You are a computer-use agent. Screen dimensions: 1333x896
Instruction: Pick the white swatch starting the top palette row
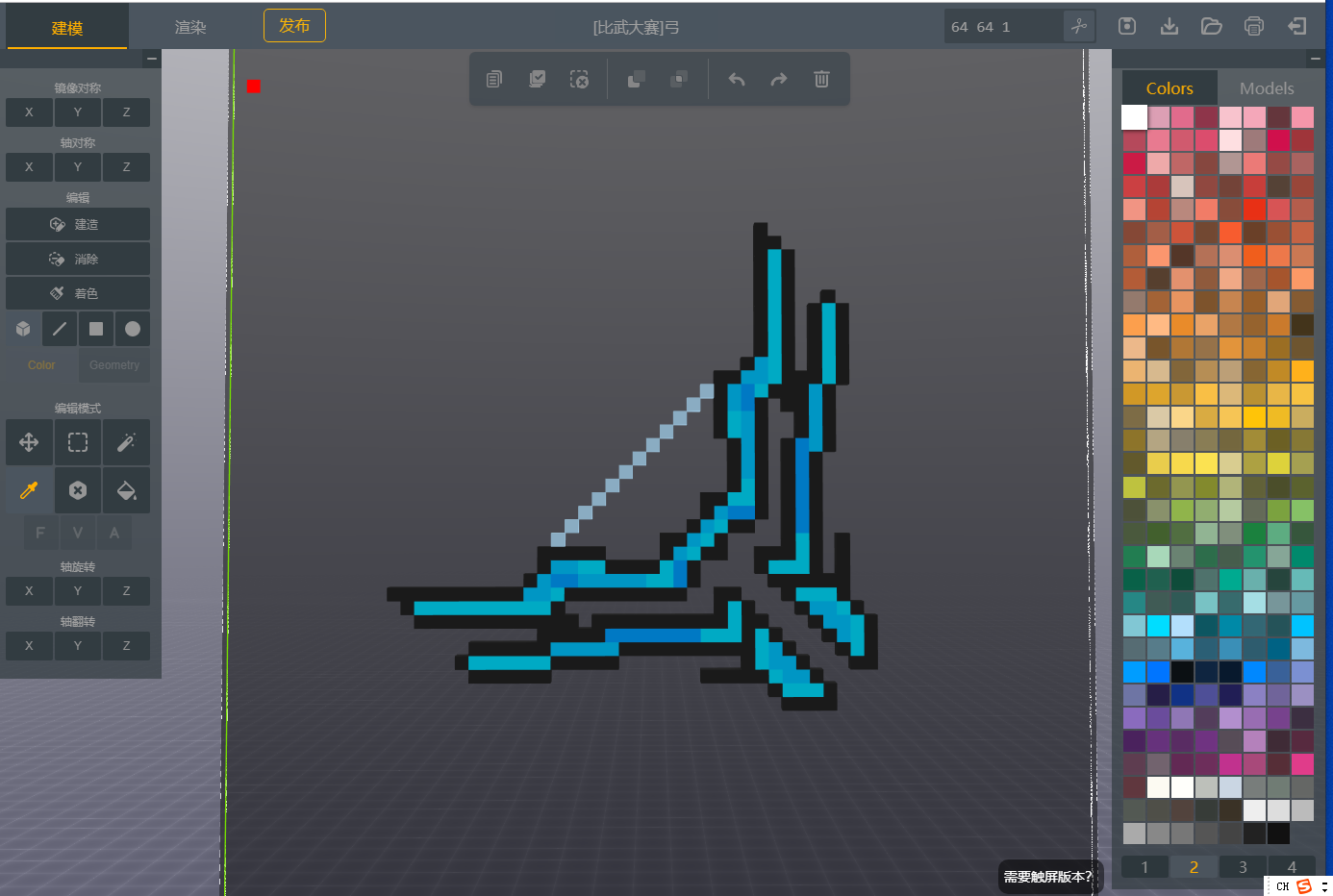[1135, 117]
